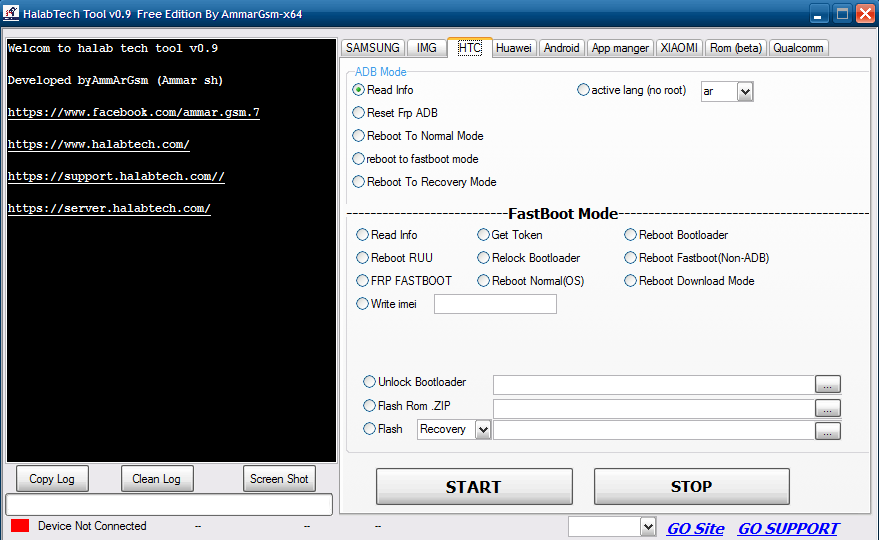Select Reboot To Recovery Mode option

click(x=359, y=182)
